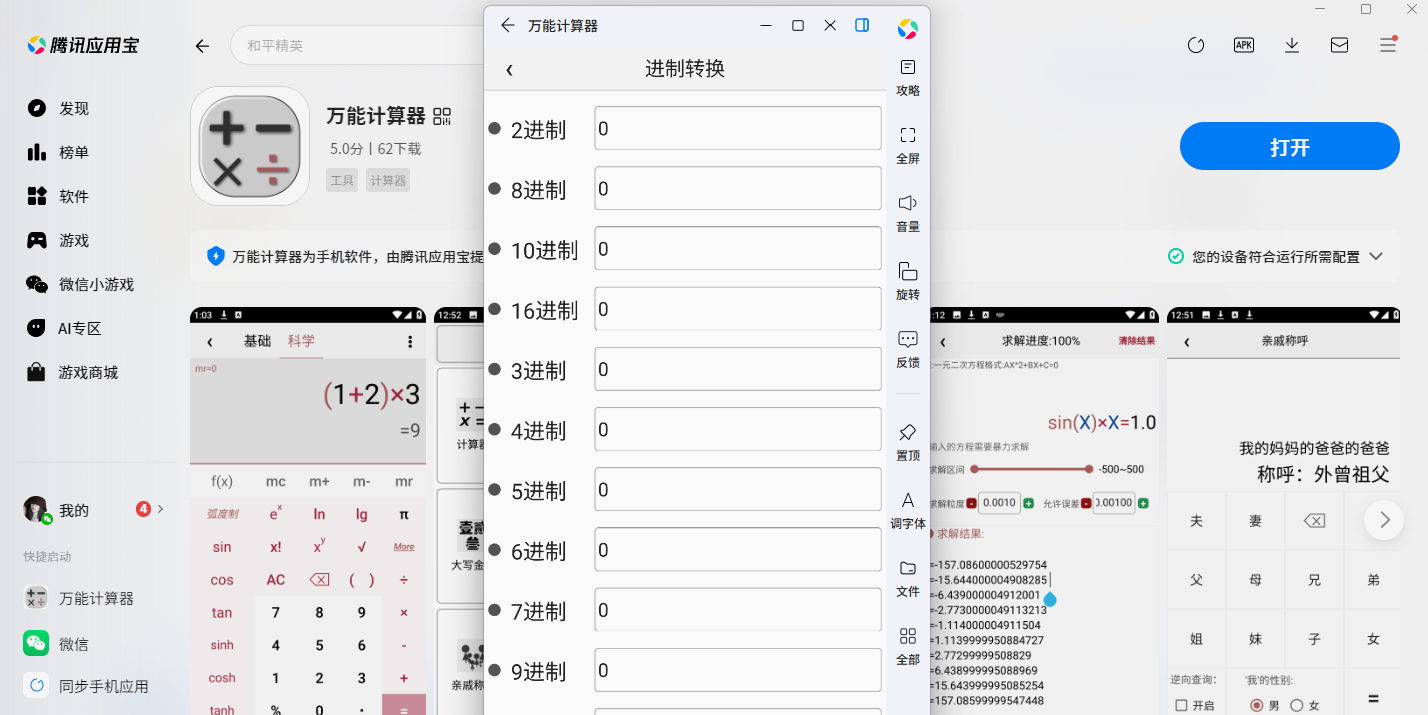Open 同步手机应用 in quick start
The image size is (1428, 715).
point(86,686)
